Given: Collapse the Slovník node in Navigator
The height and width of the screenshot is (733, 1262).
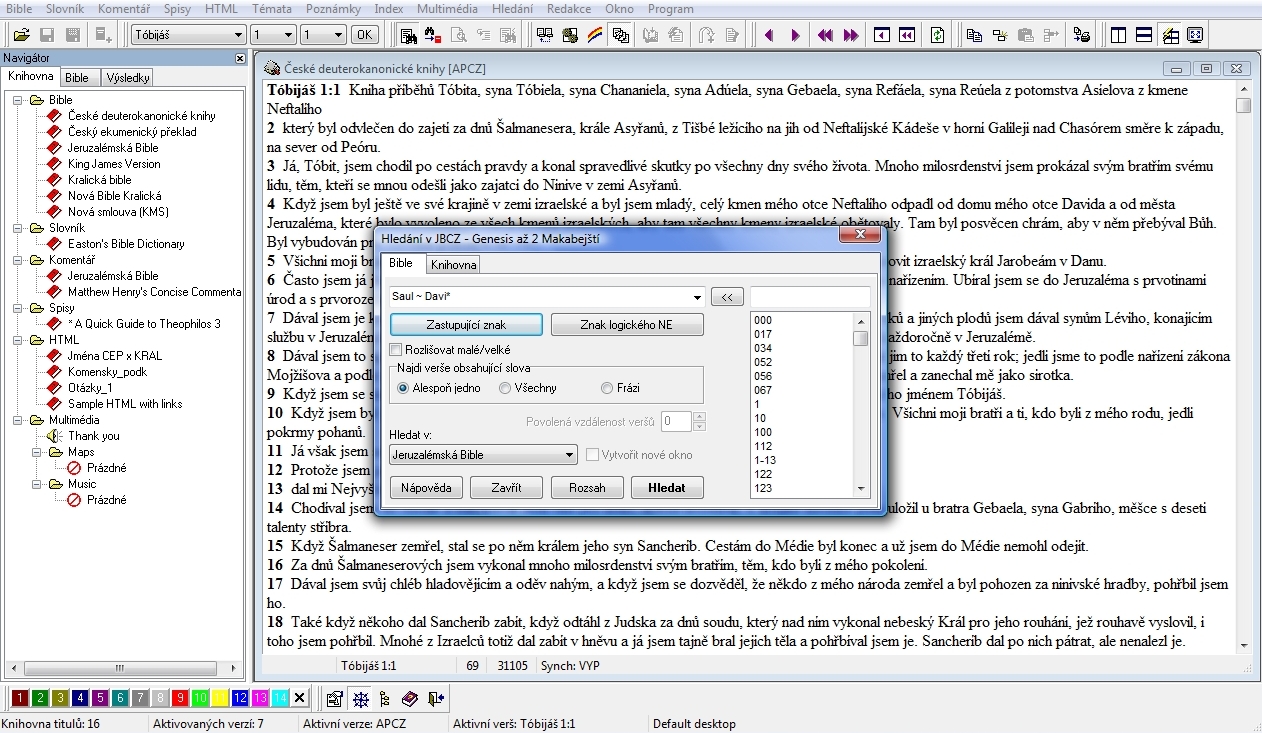Looking at the screenshot, I should tap(18, 228).
